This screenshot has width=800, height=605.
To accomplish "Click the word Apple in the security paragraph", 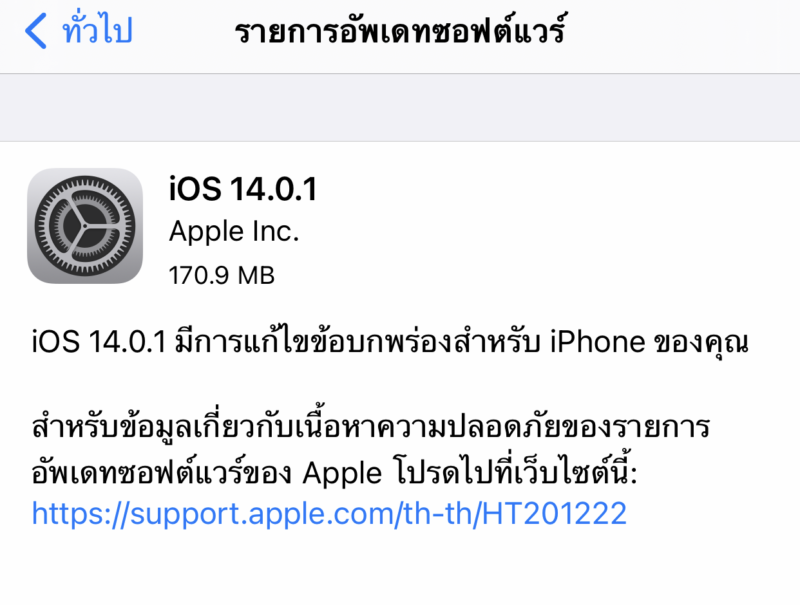I will (342, 474).
